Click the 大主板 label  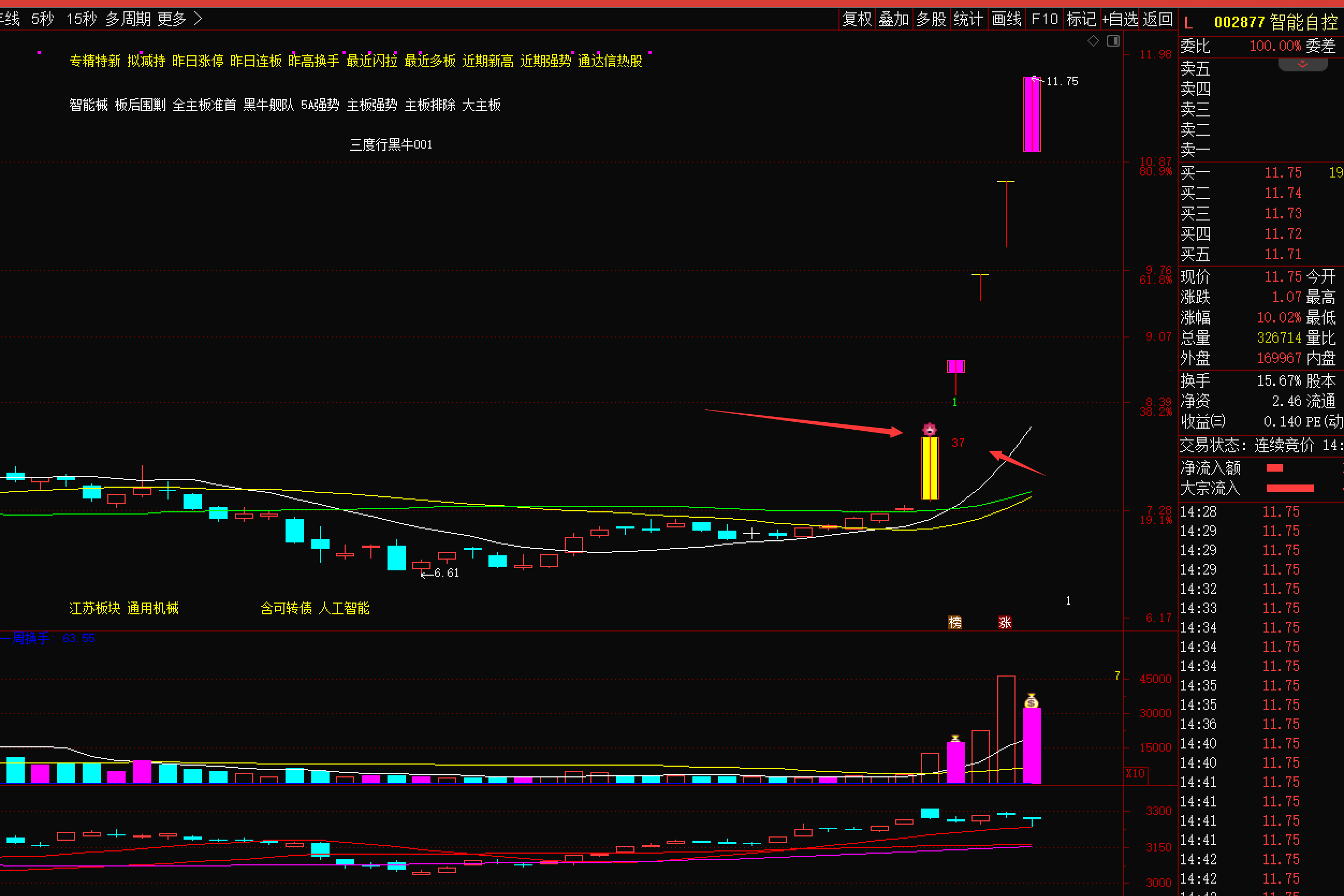point(481,105)
